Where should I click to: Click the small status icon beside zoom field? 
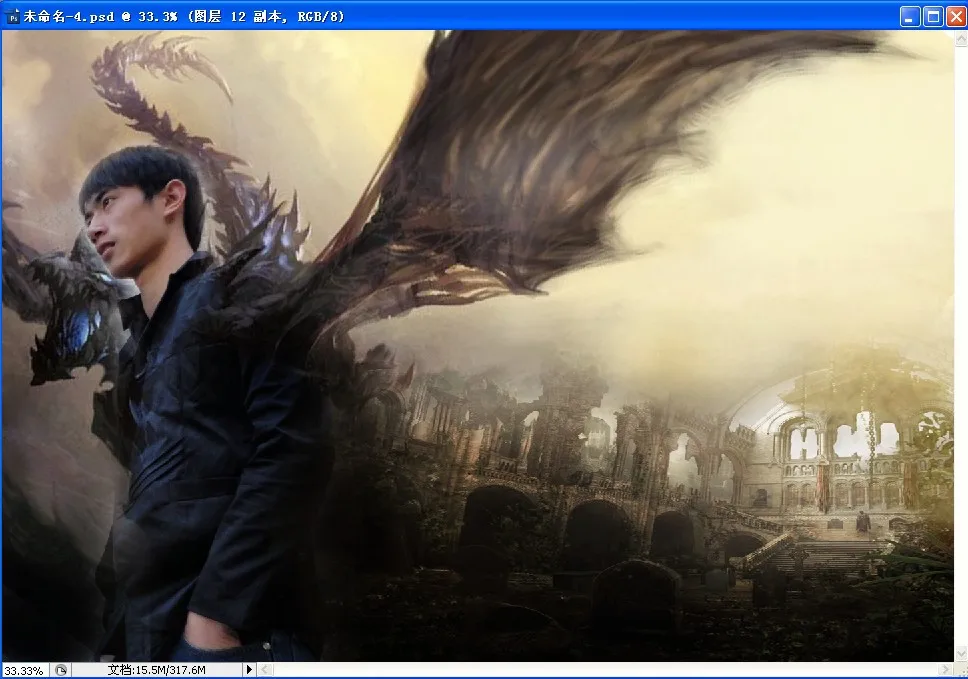(60, 670)
